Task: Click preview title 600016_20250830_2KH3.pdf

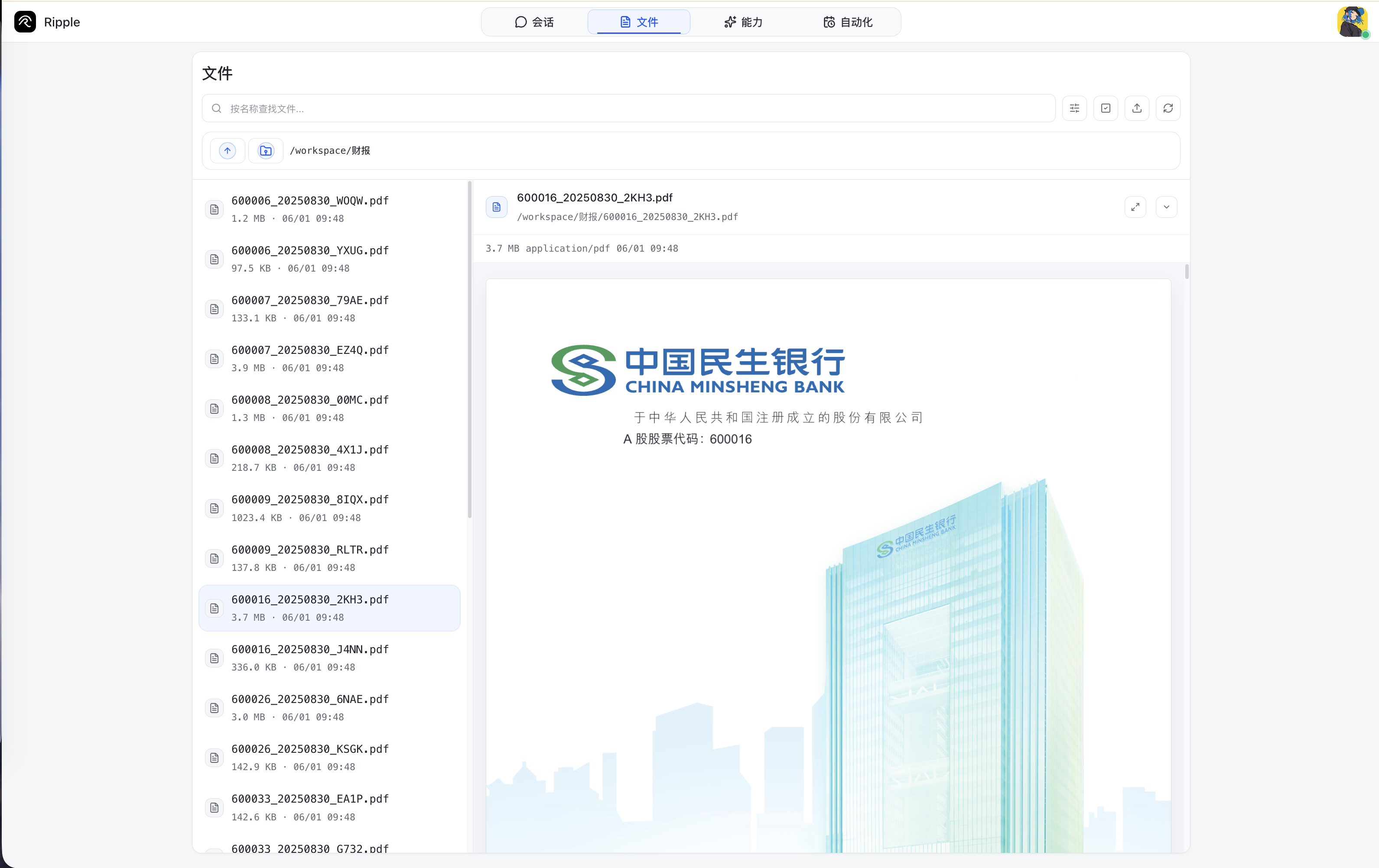Action: pos(595,198)
